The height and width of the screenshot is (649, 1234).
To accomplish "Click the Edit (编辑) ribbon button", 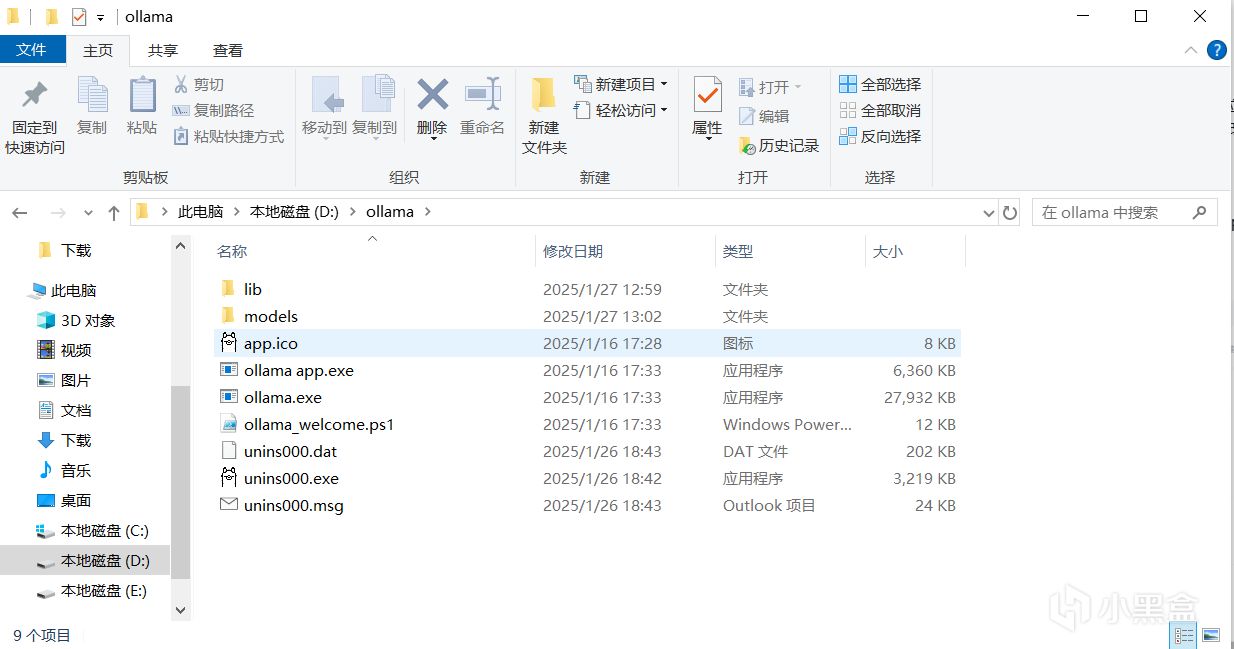I will pyautogui.click(x=764, y=116).
